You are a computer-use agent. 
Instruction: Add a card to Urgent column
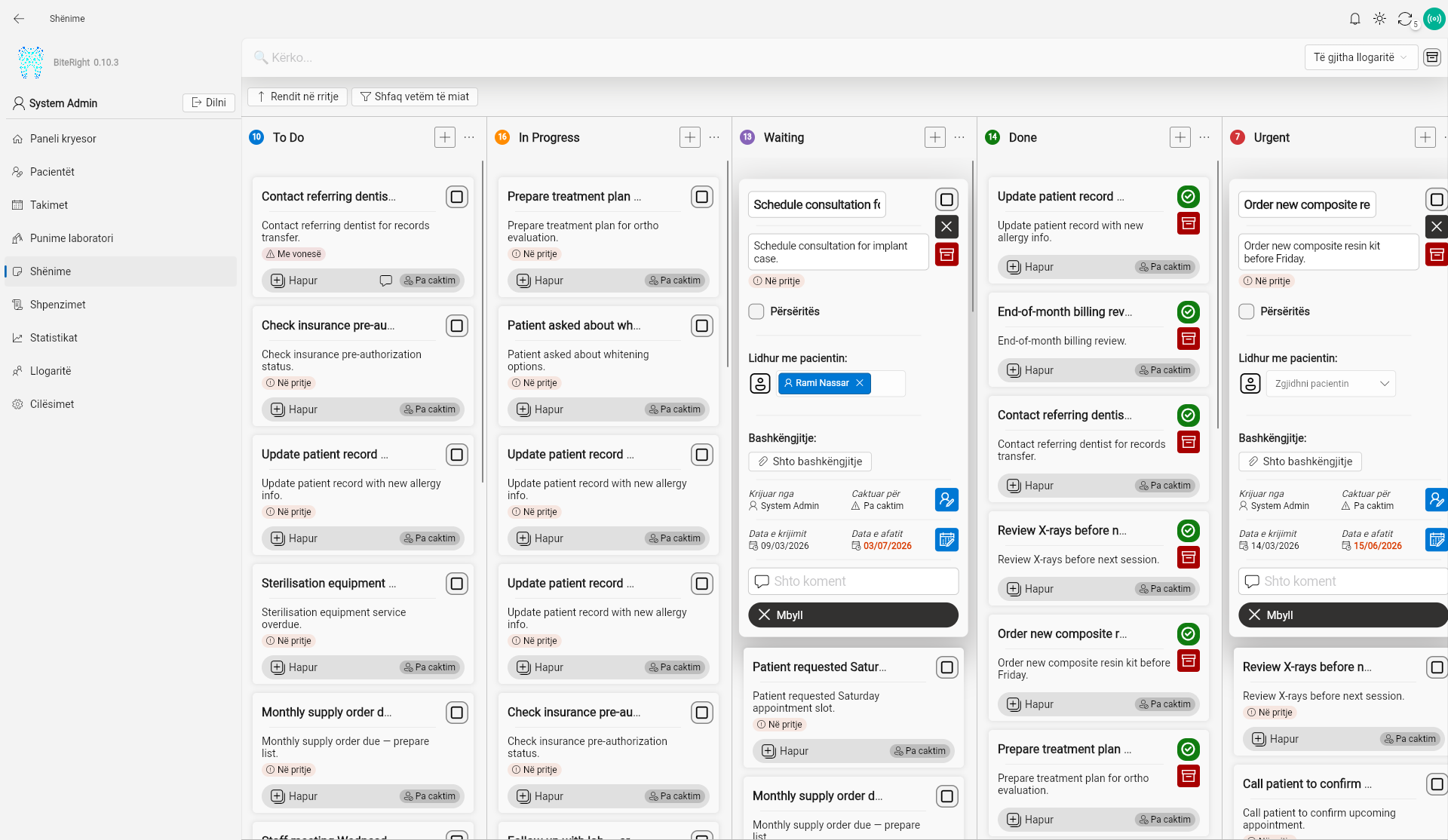click(x=1425, y=137)
